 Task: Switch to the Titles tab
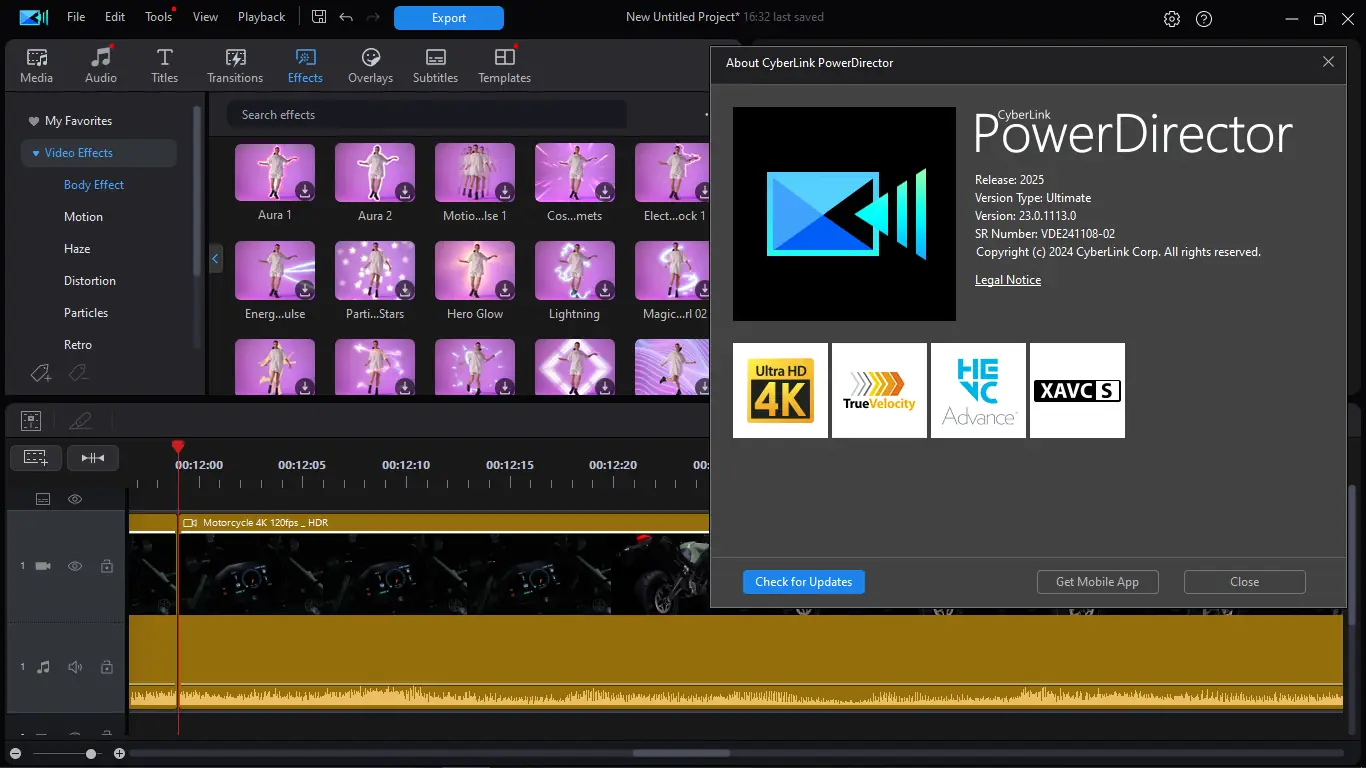[165, 66]
